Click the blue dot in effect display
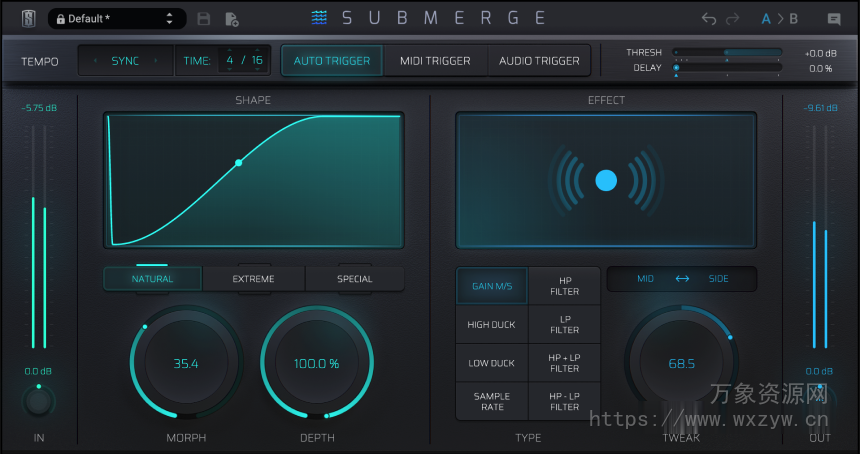The width and height of the screenshot is (860, 454). pyautogui.click(x=606, y=180)
